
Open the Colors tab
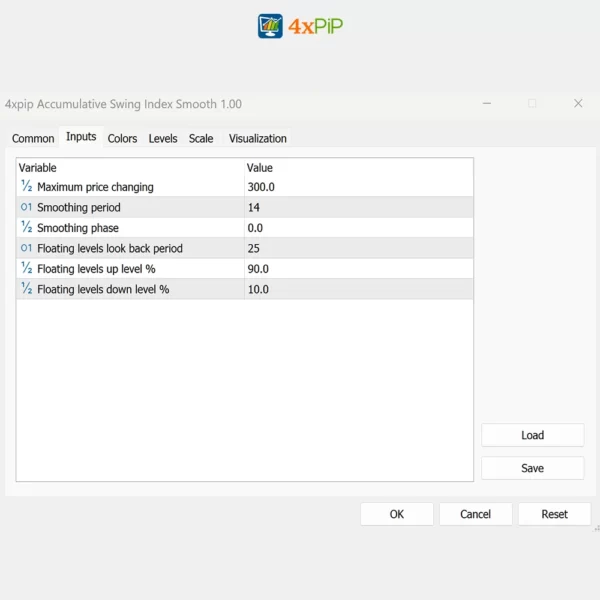pyautogui.click(x=122, y=139)
